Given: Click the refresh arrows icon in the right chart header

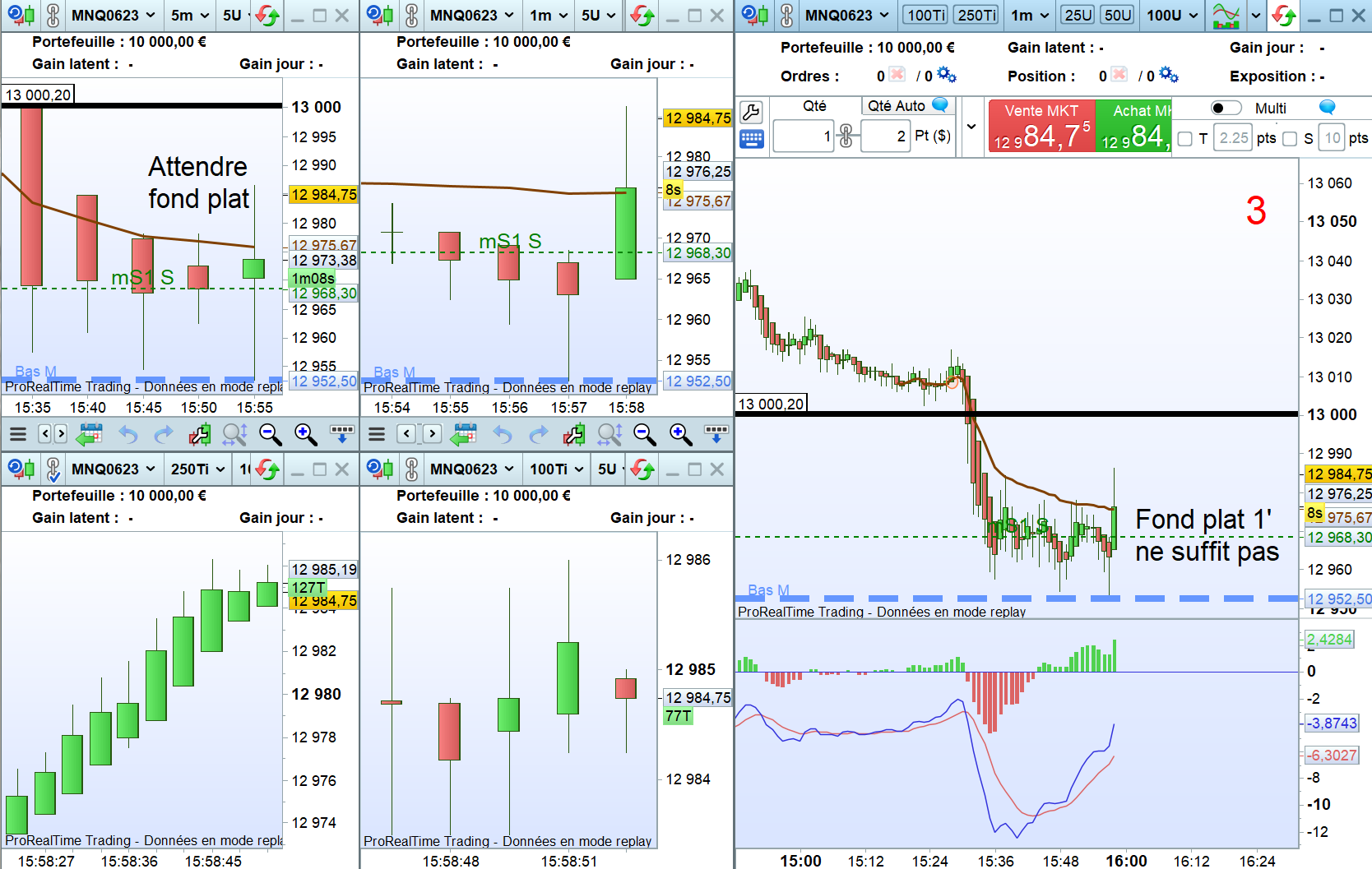Looking at the screenshot, I should point(1282,16).
